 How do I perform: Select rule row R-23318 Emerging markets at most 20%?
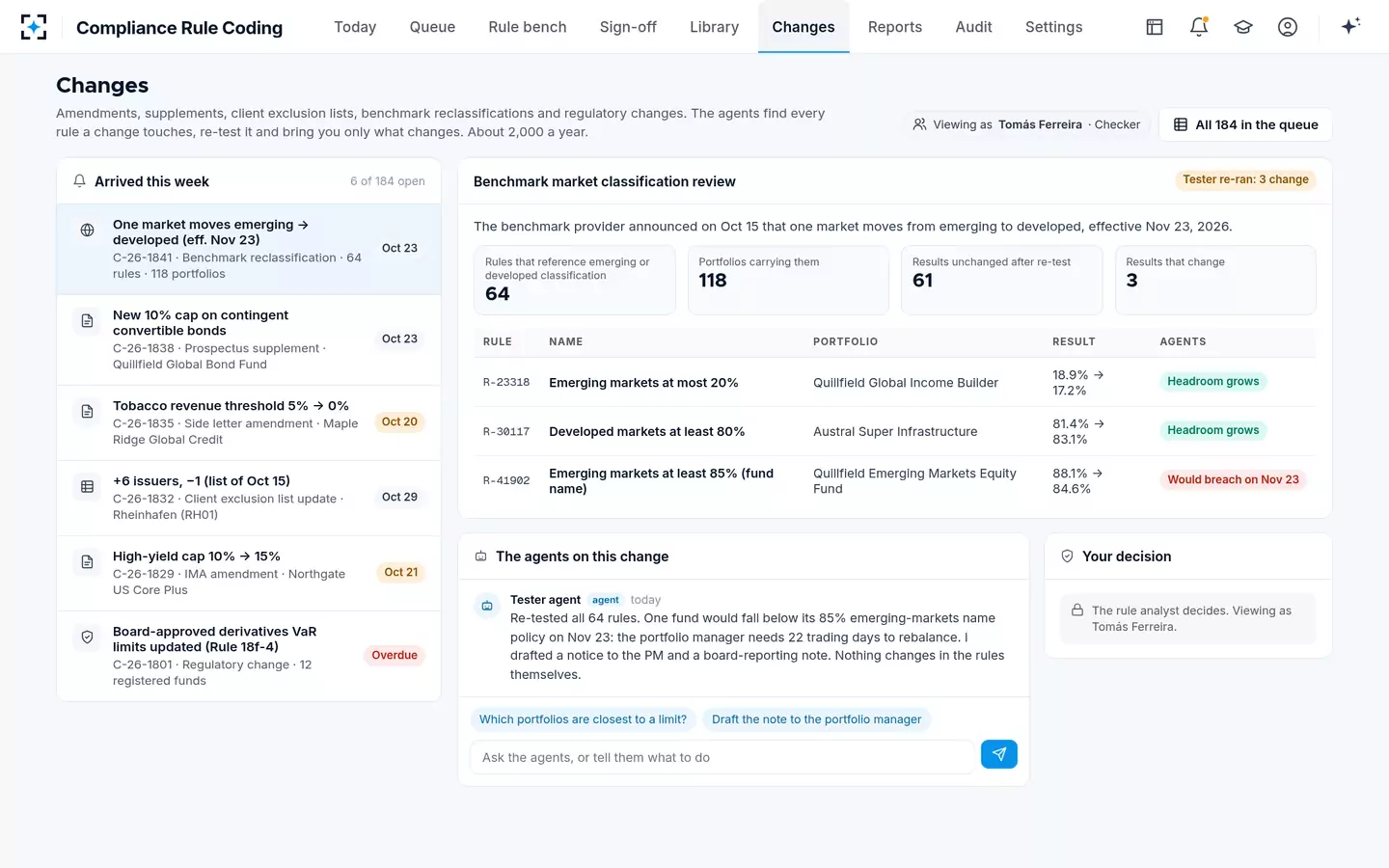tap(895, 383)
